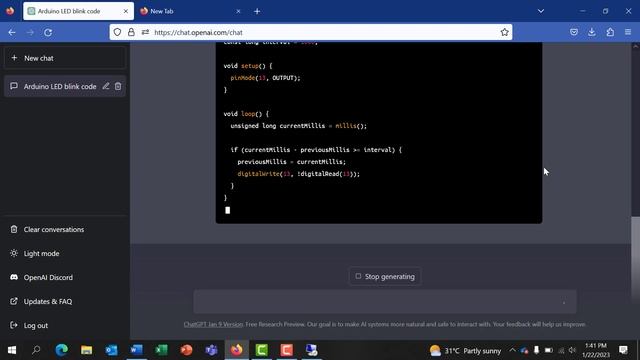Open the Firefox application menu

[x=628, y=32]
